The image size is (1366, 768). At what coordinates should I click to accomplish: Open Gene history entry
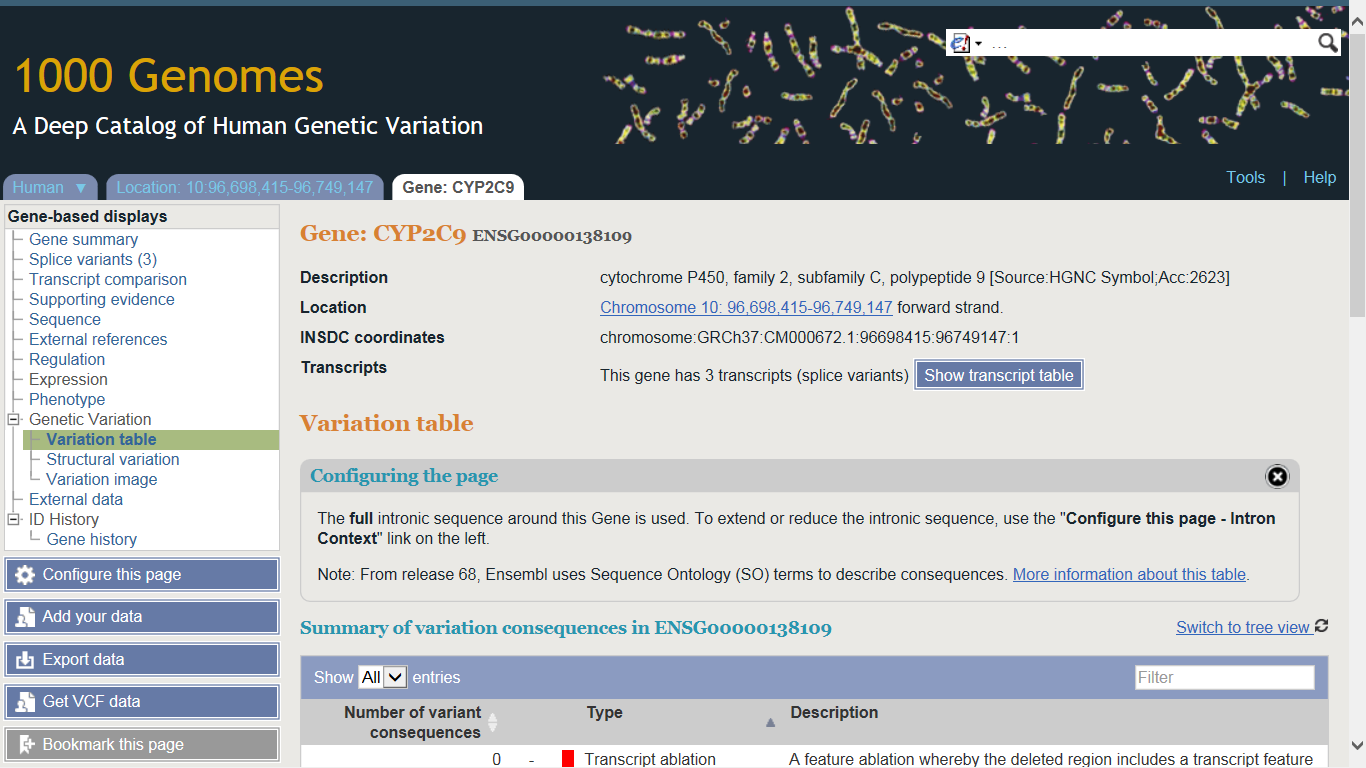(92, 539)
